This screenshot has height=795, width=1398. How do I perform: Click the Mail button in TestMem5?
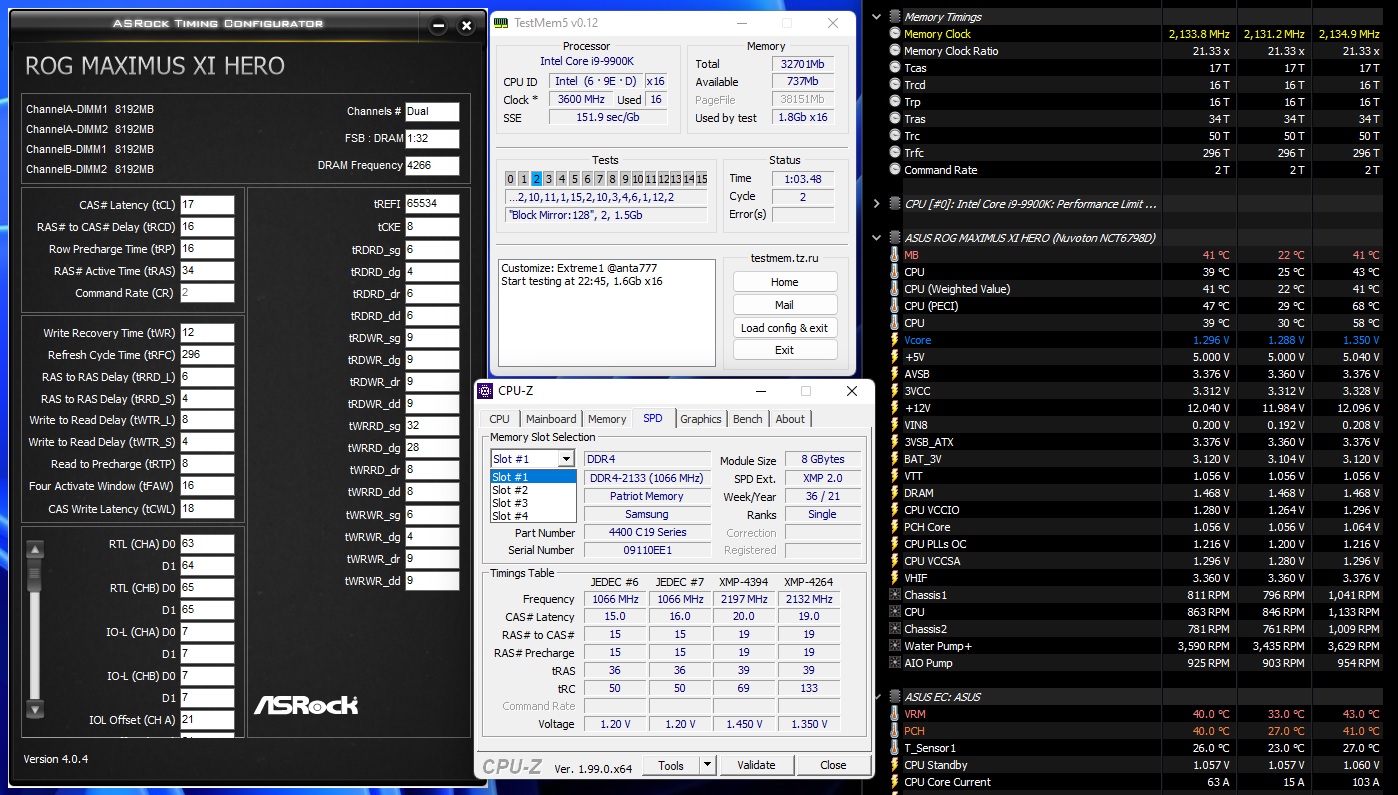click(x=785, y=305)
